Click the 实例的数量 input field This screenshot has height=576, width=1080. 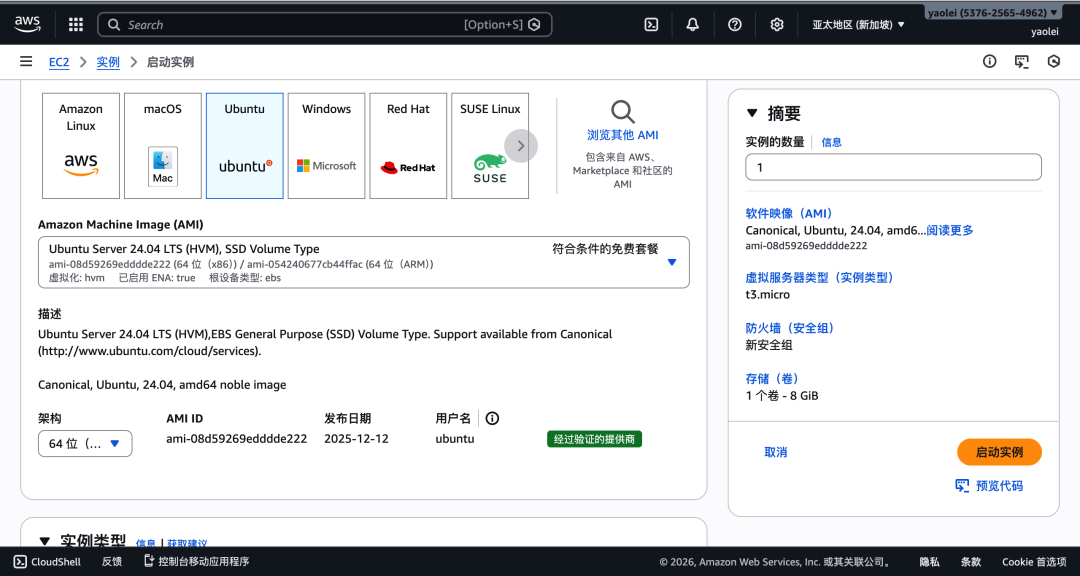[893, 167]
